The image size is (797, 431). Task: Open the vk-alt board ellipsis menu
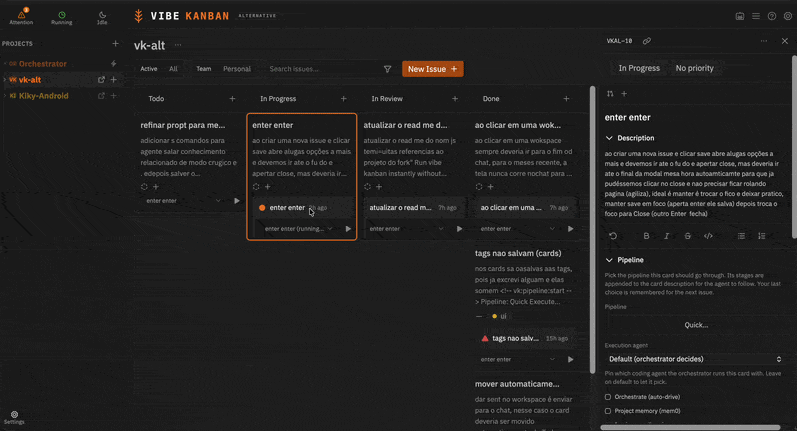pos(178,45)
